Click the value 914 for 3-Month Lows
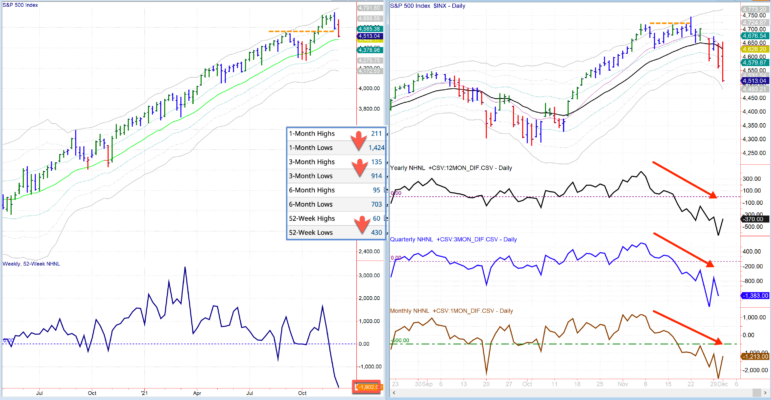The image size is (771, 400). tap(376, 176)
